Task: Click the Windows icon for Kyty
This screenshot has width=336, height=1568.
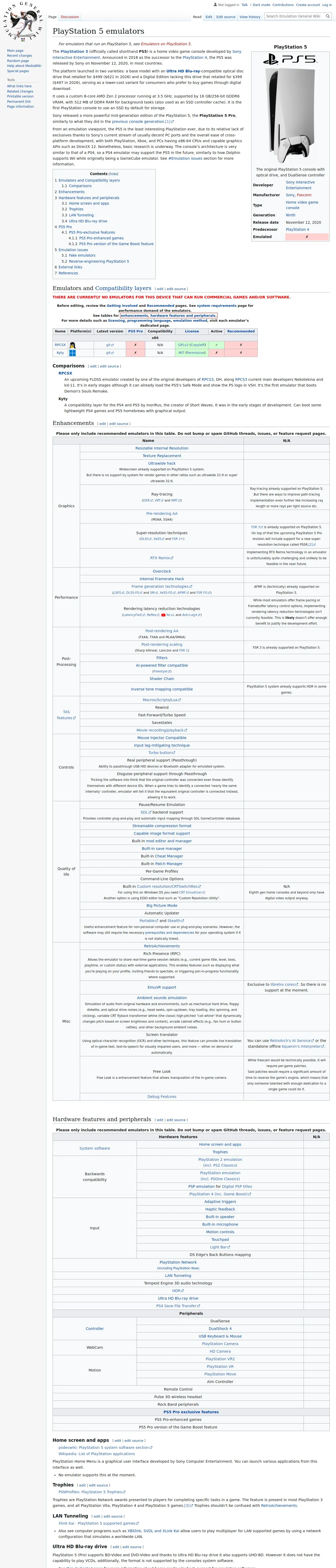Action: [x=72, y=353]
